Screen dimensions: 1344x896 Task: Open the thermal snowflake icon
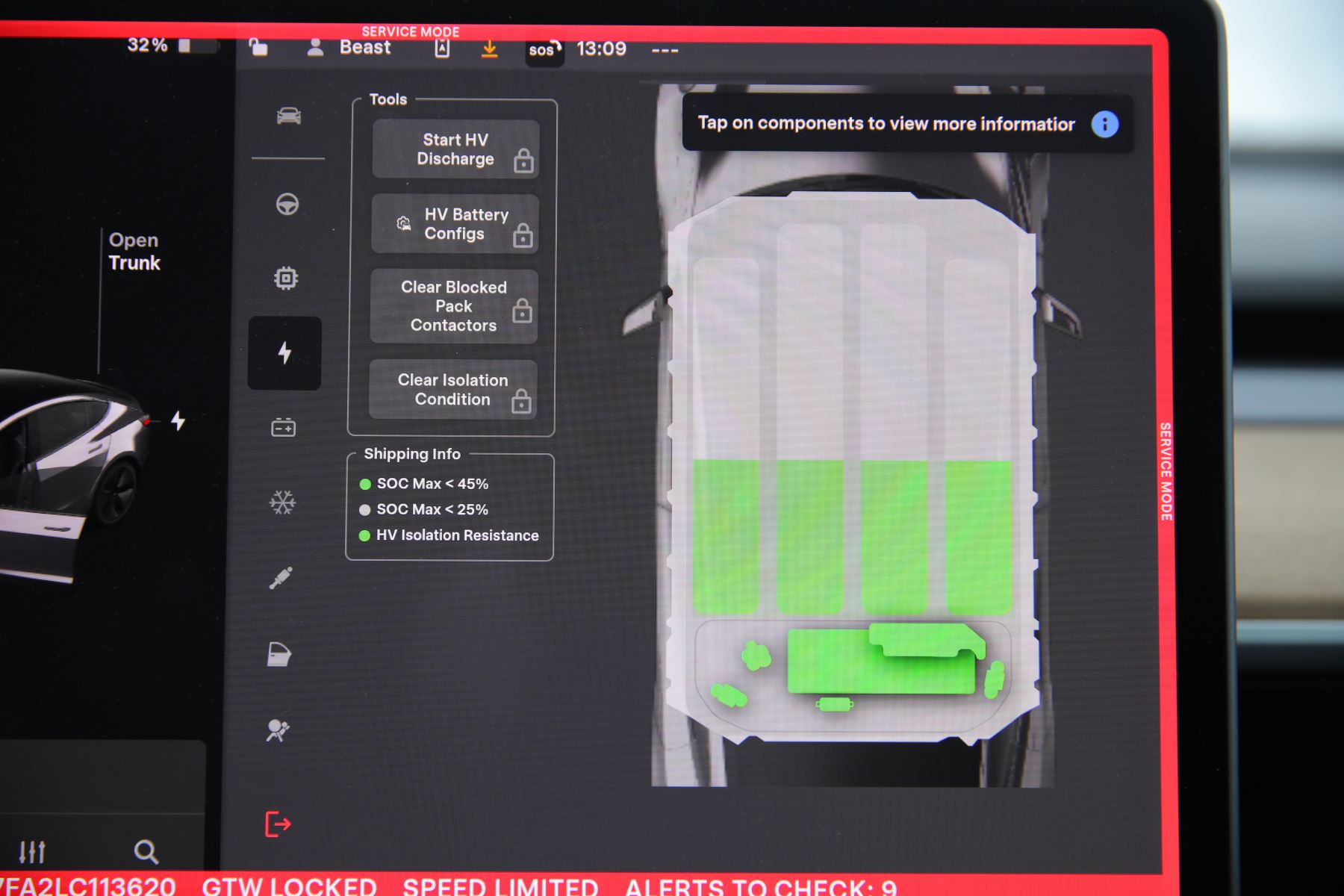coord(282,502)
